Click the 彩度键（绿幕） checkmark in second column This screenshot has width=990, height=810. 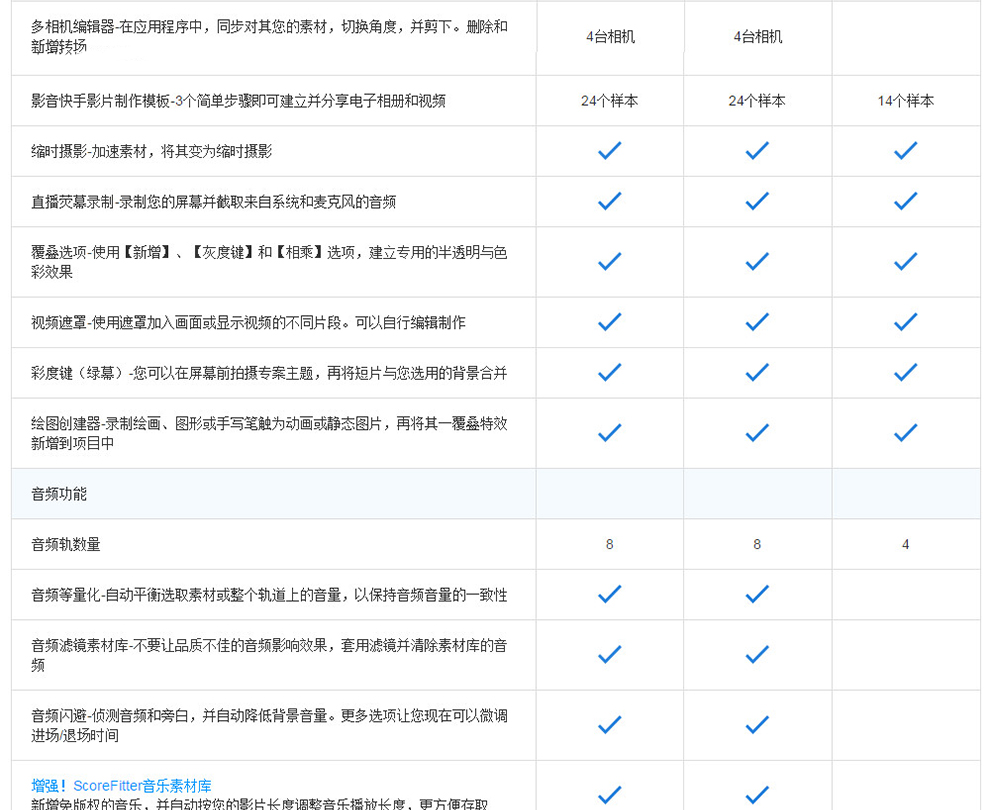(x=757, y=372)
